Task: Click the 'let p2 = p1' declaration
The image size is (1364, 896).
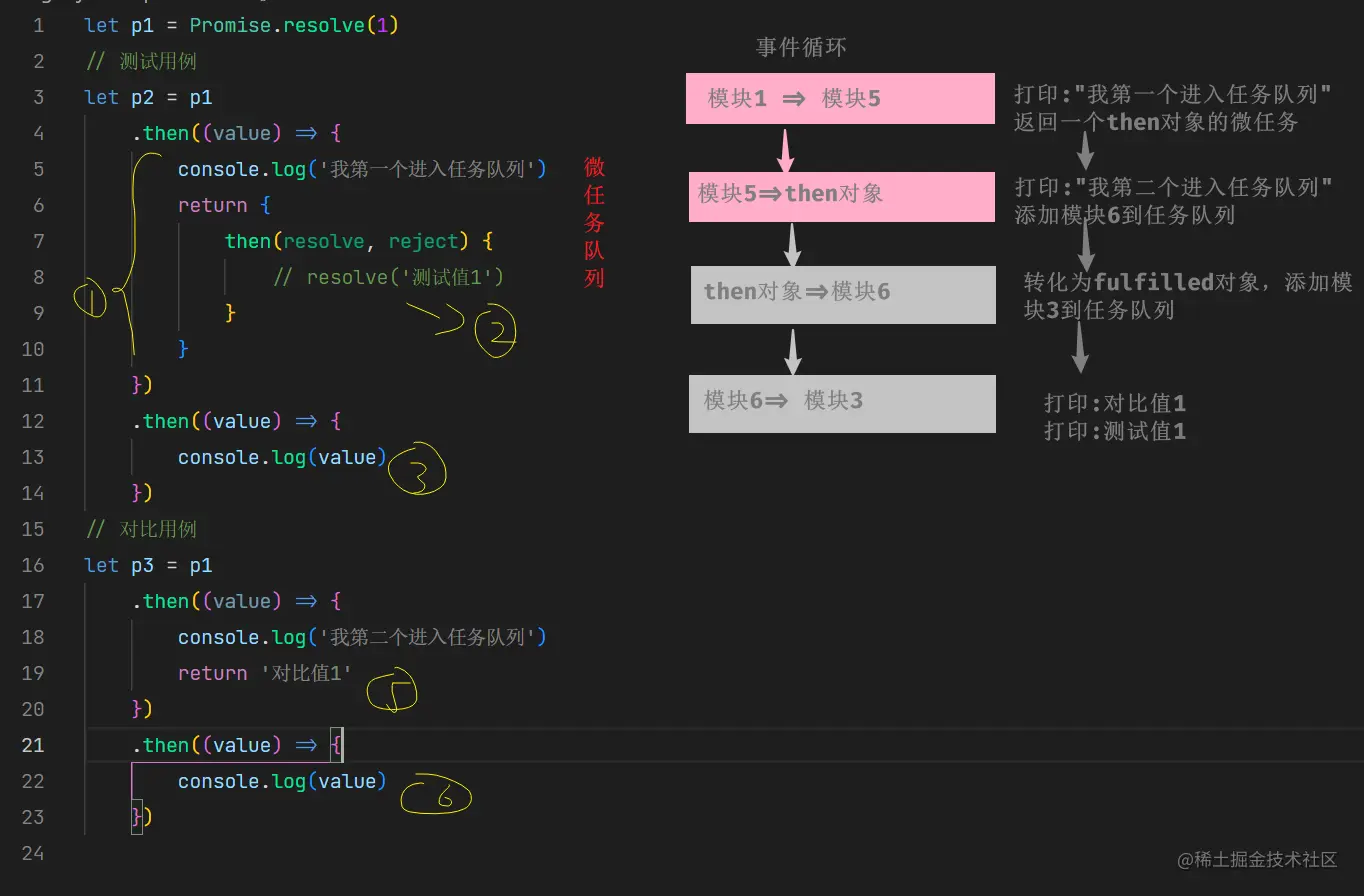Action: [x=149, y=97]
